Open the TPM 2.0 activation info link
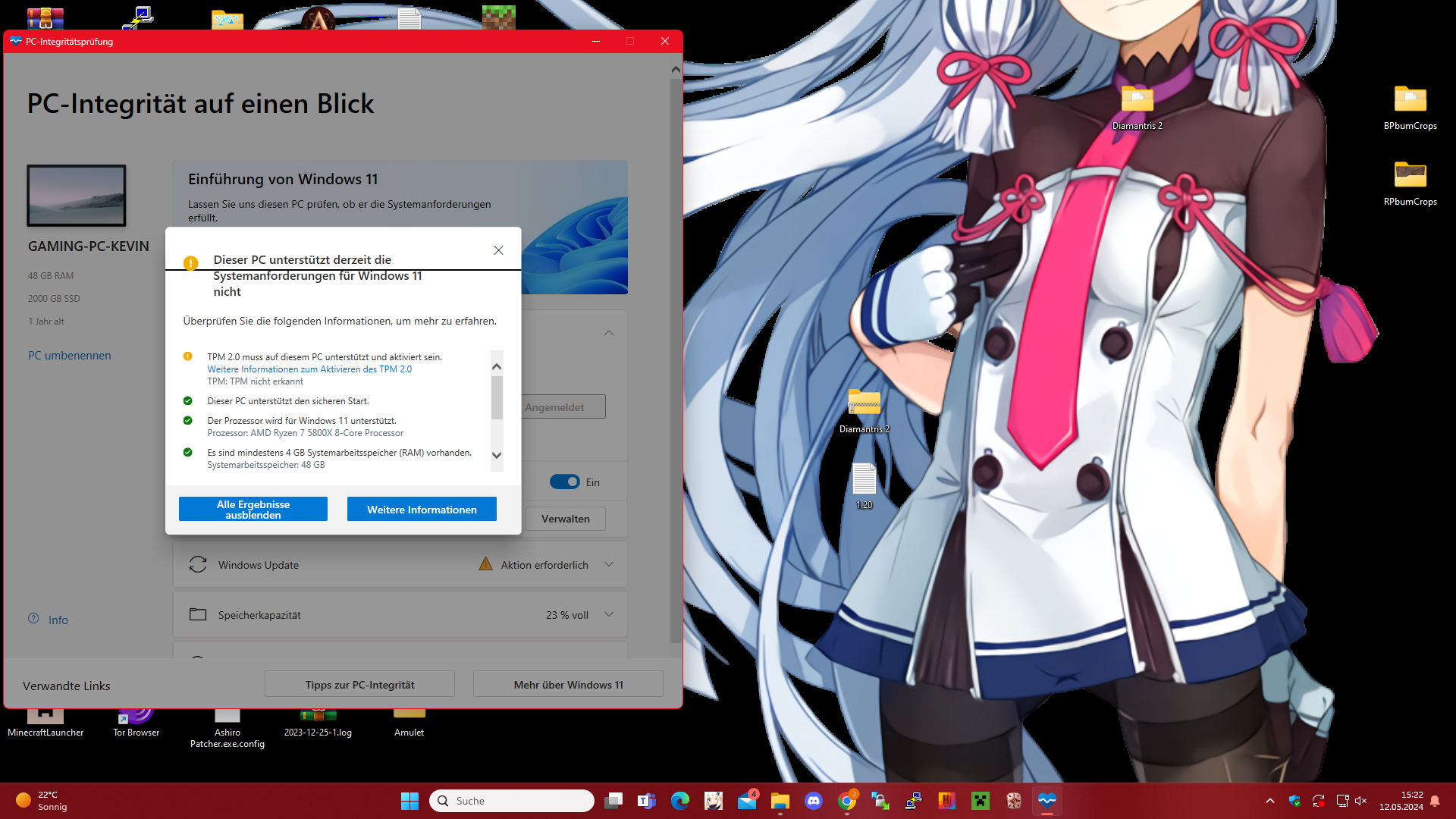 click(x=309, y=369)
